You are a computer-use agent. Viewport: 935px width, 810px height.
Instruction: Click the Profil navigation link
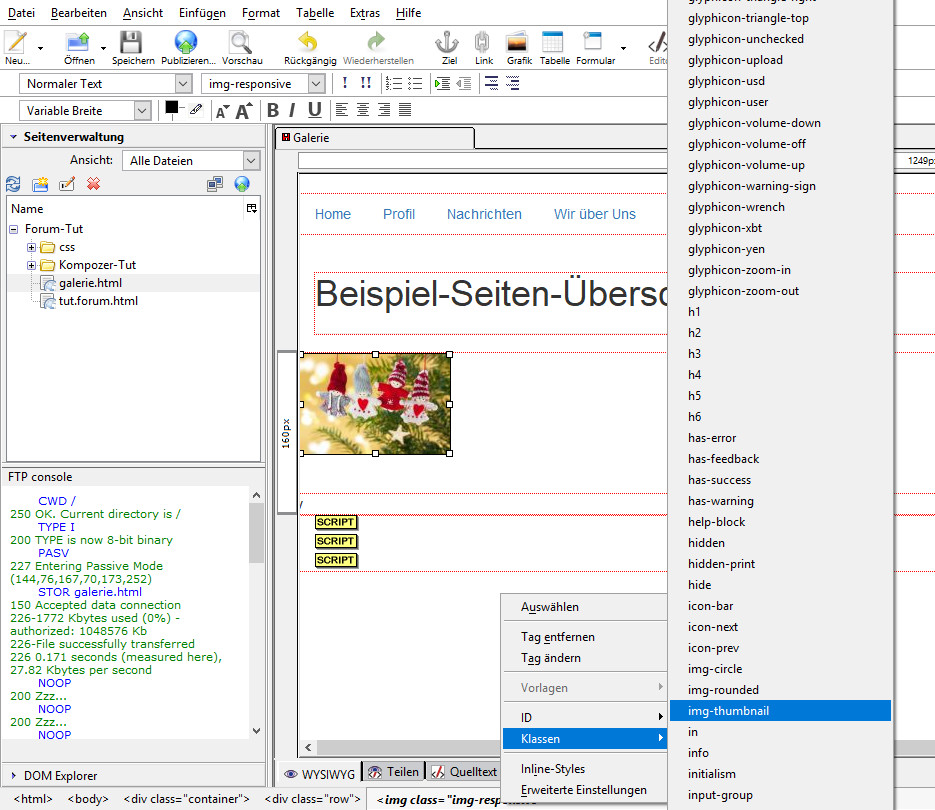[398, 214]
